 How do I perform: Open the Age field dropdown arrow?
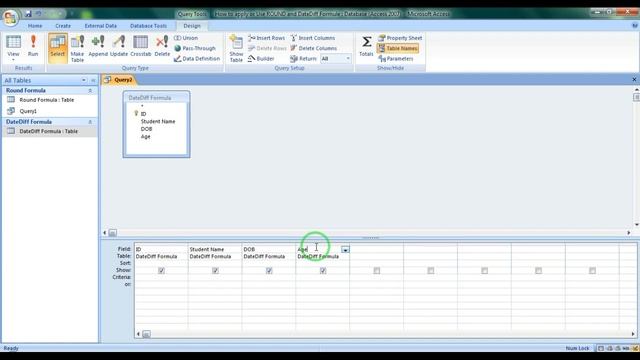[x=345, y=249]
